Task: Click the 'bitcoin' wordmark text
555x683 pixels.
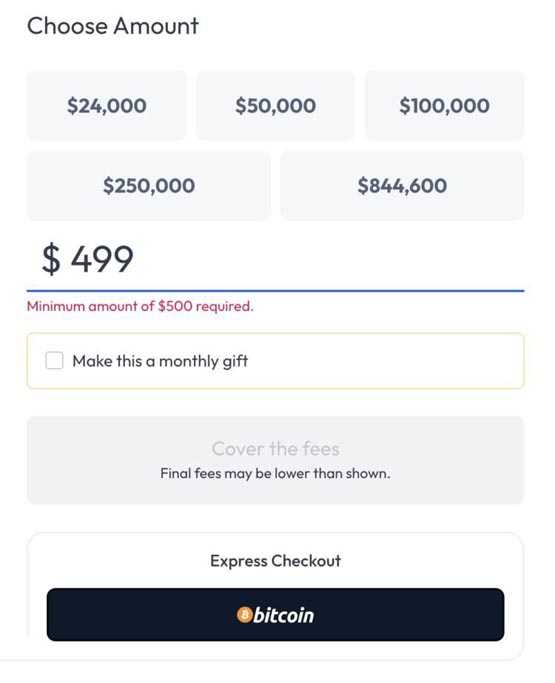Action: [x=284, y=615]
